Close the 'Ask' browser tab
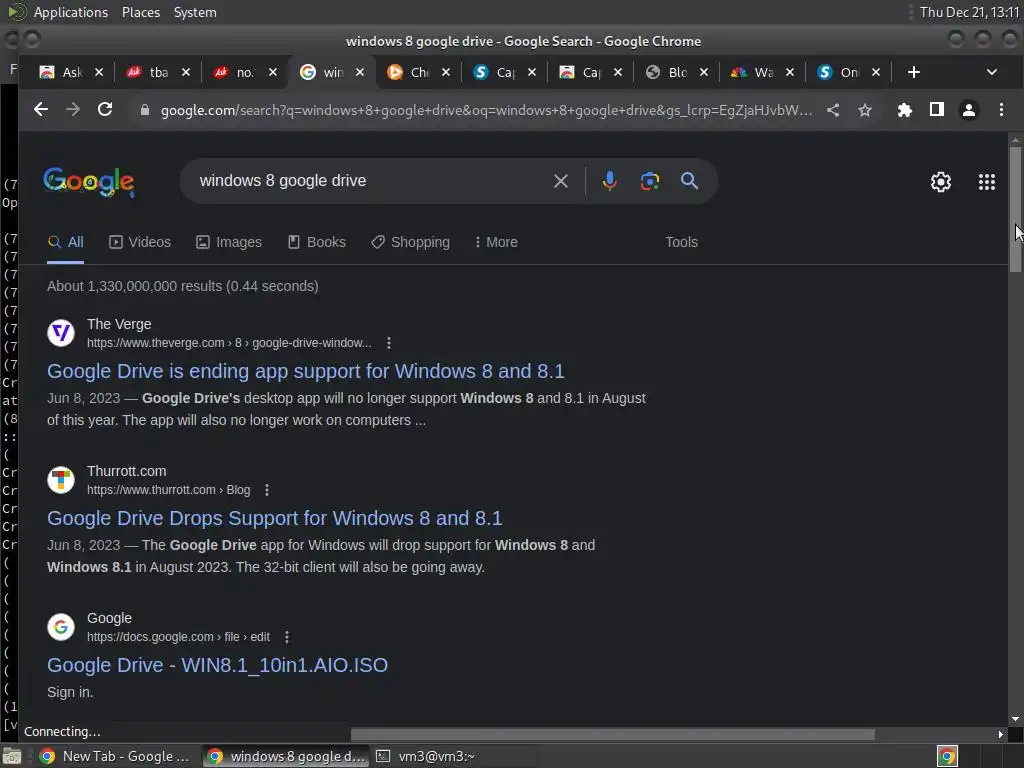The width and height of the screenshot is (1024, 768). pyautogui.click(x=99, y=72)
